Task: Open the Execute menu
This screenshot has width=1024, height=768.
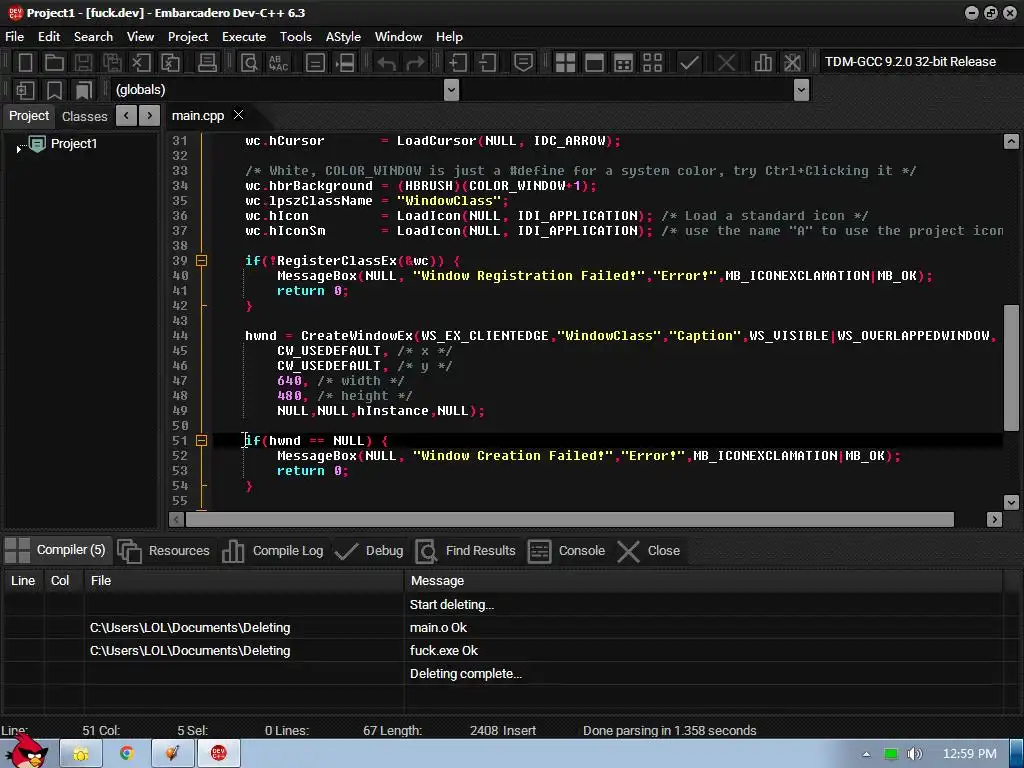Action: point(244,36)
